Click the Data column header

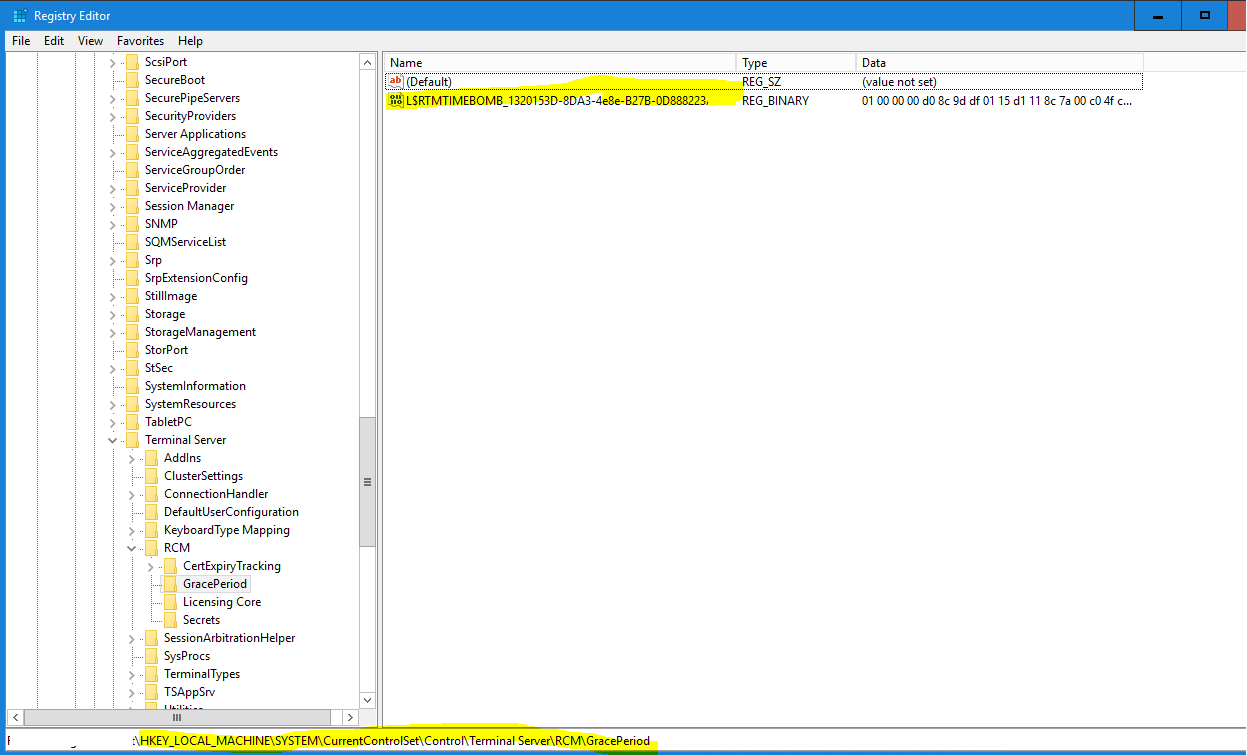[1000, 62]
